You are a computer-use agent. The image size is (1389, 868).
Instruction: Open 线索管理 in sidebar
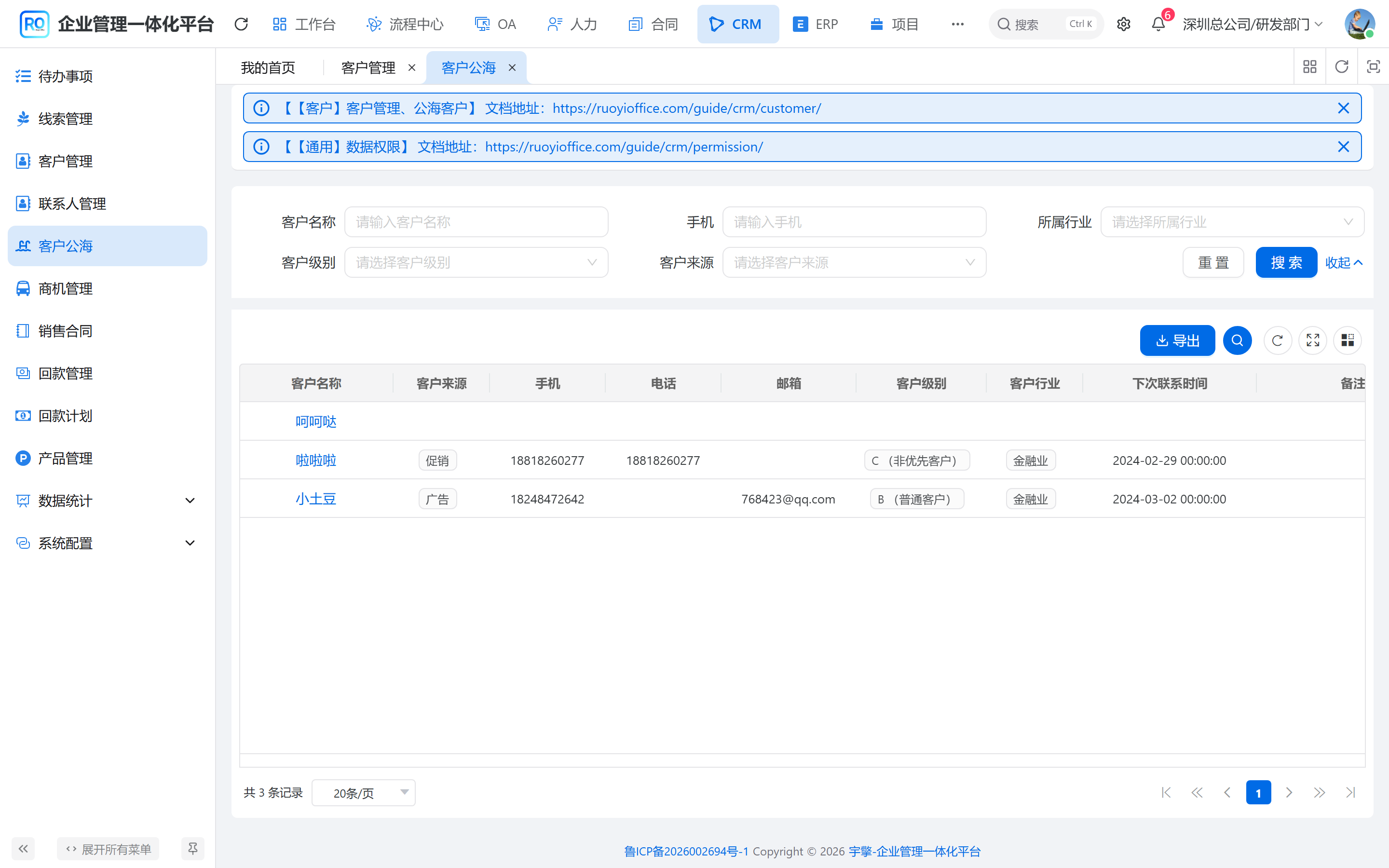point(108,119)
